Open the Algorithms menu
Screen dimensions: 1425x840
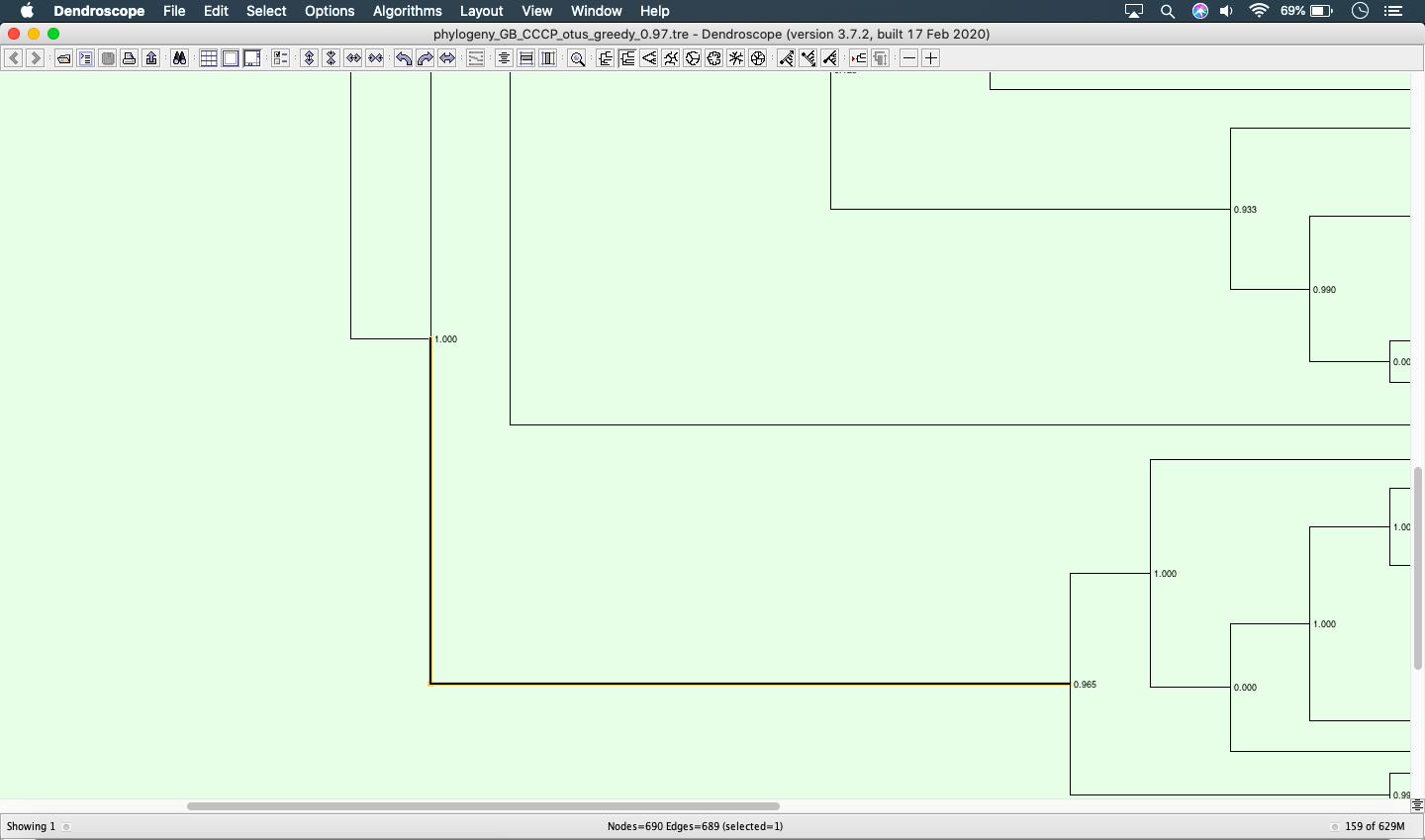tap(407, 11)
